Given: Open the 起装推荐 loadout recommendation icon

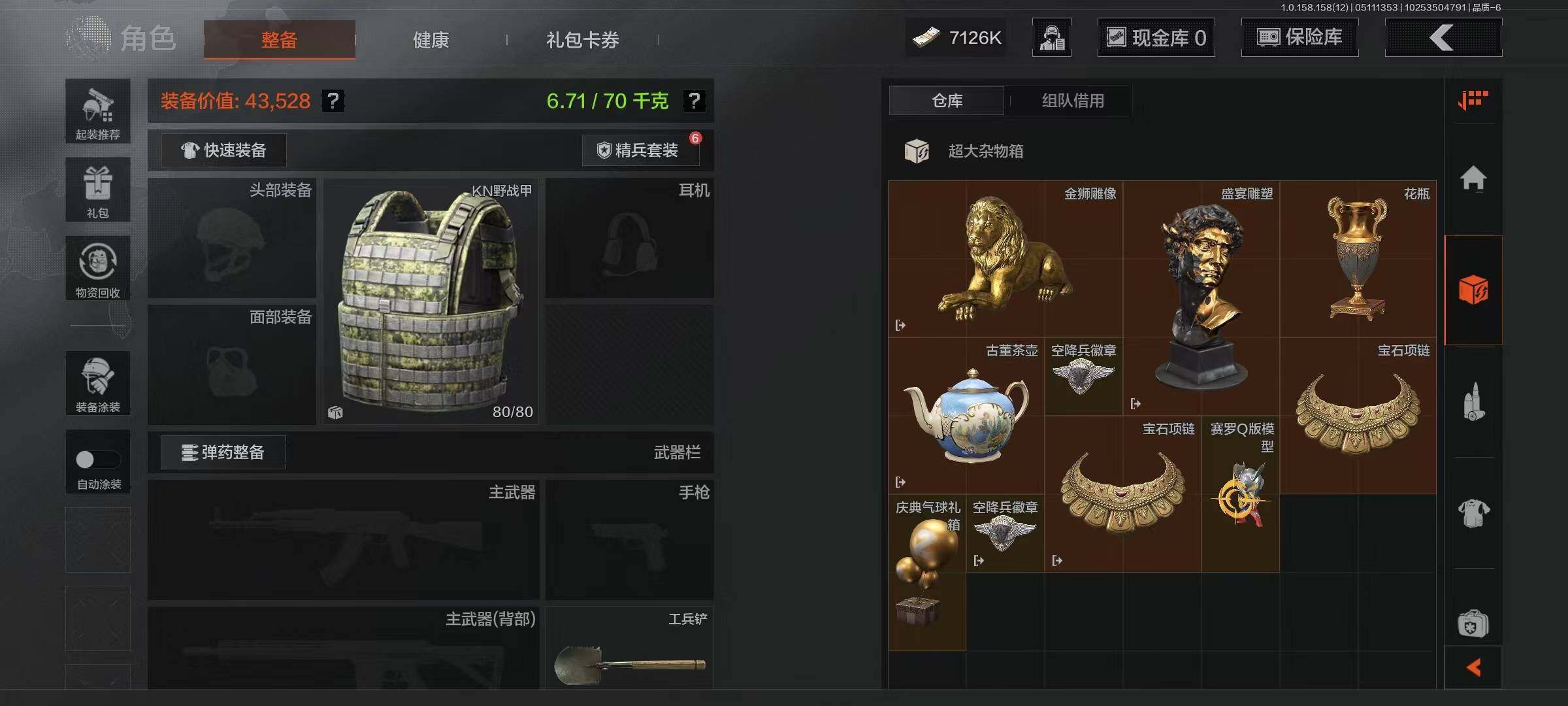Looking at the screenshot, I should (98, 112).
